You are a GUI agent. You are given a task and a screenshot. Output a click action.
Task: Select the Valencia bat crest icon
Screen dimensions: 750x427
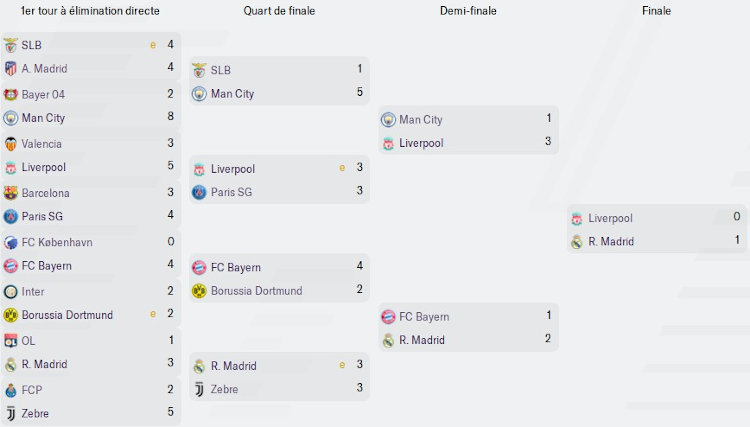(x=11, y=143)
